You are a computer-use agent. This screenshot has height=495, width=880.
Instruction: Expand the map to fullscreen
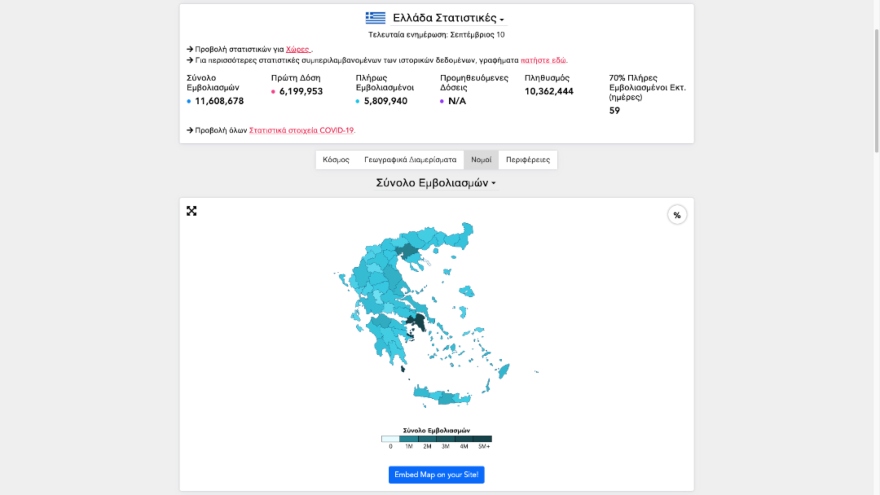coord(191,211)
